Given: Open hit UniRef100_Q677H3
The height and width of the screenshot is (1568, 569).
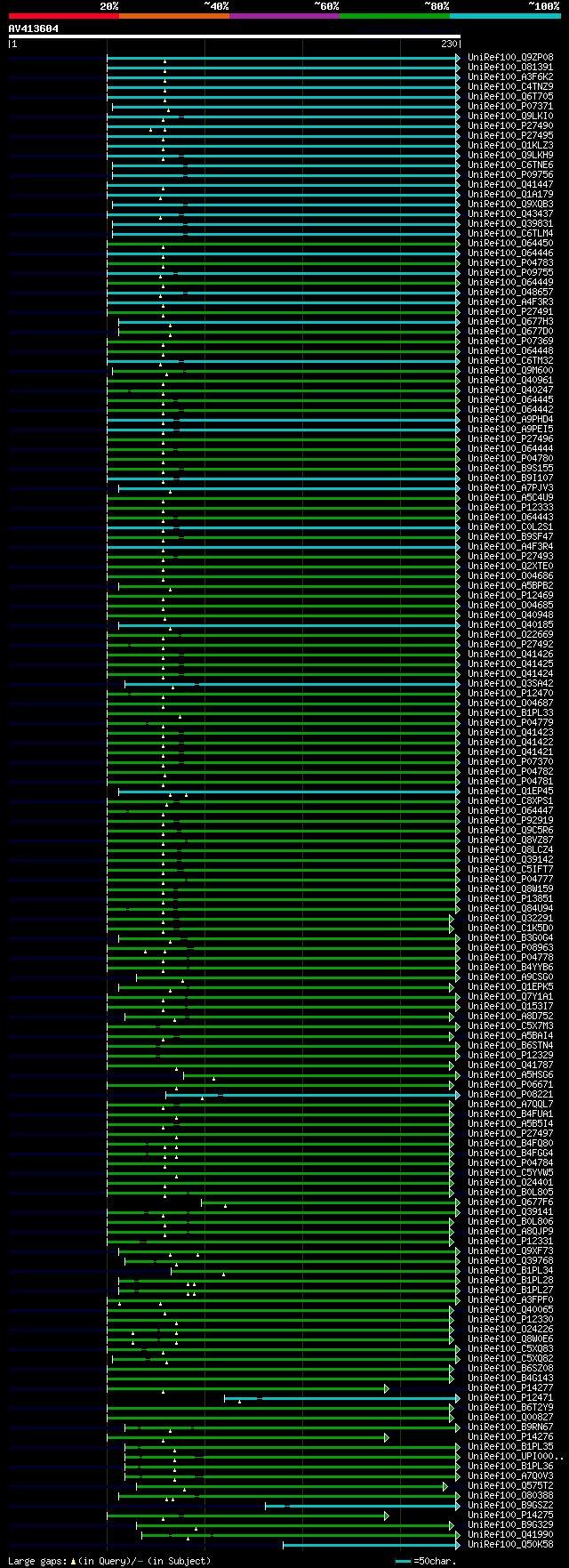Looking at the screenshot, I should click(x=510, y=322).
